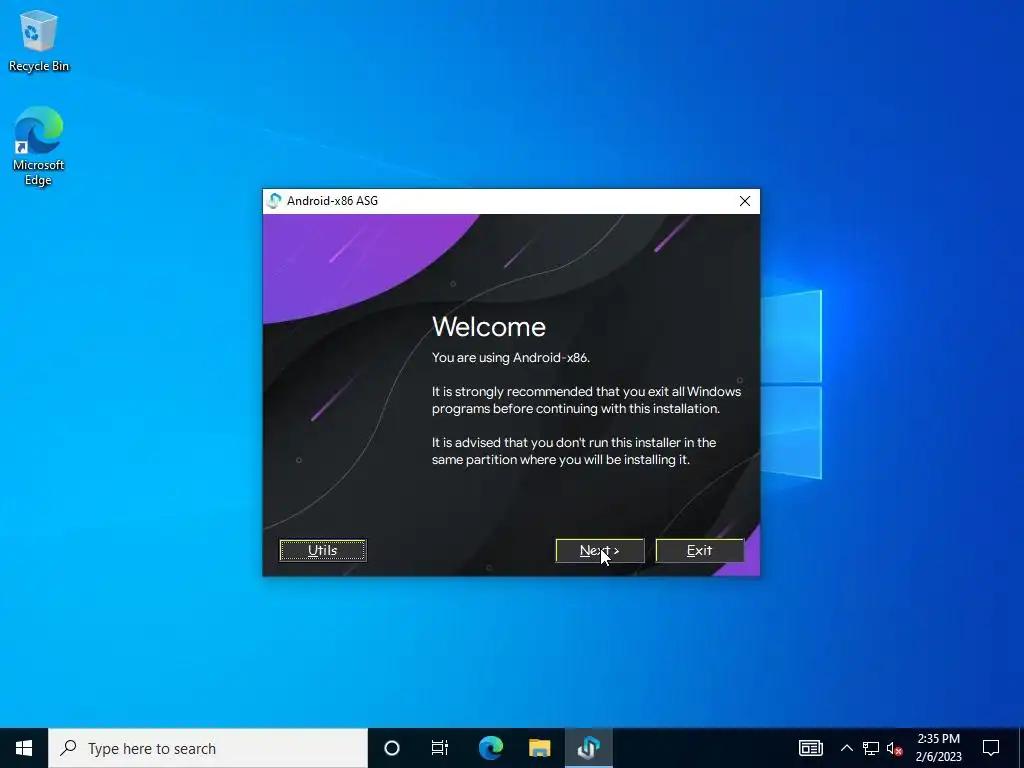Open the Recycle Bin desktop icon
Viewport: 1024px width, 768px height.
coord(39,41)
